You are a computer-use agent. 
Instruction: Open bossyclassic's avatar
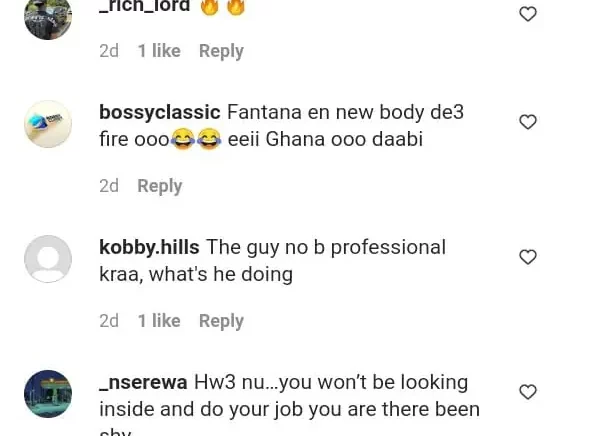coord(48,124)
